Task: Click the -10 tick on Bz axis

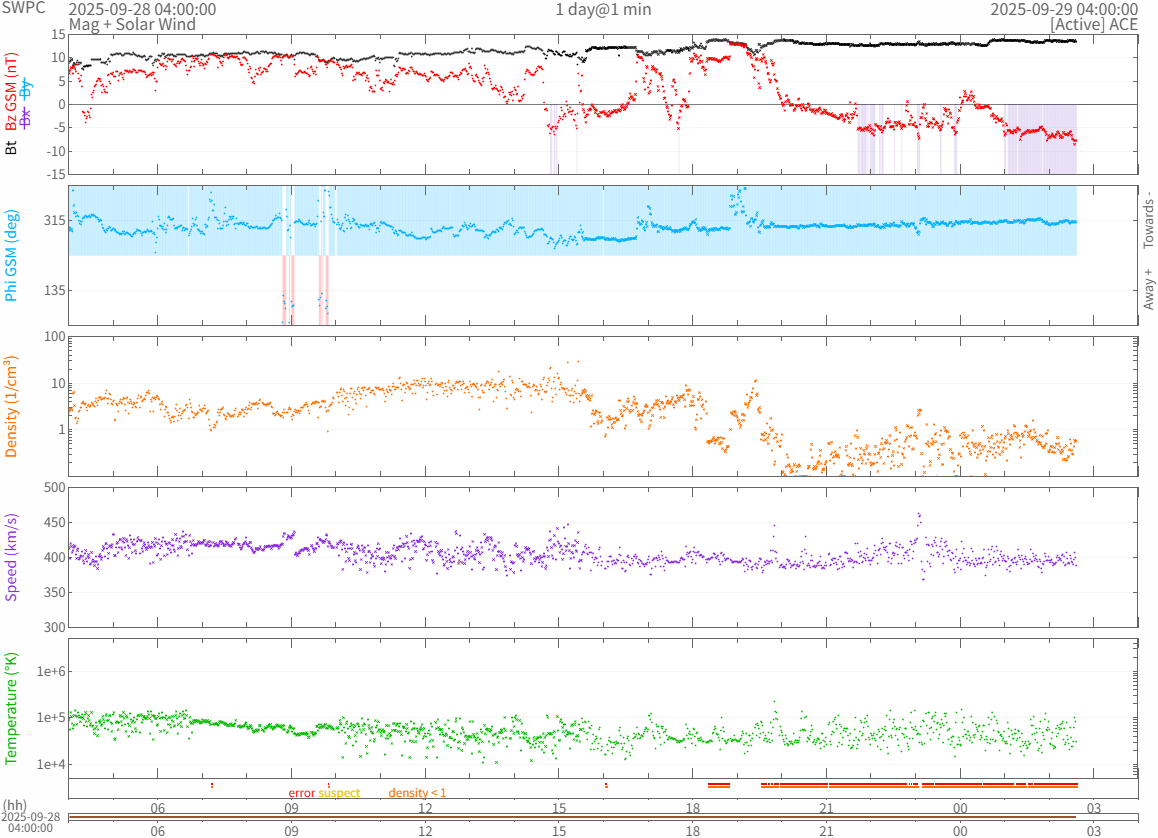Action: [57, 151]
